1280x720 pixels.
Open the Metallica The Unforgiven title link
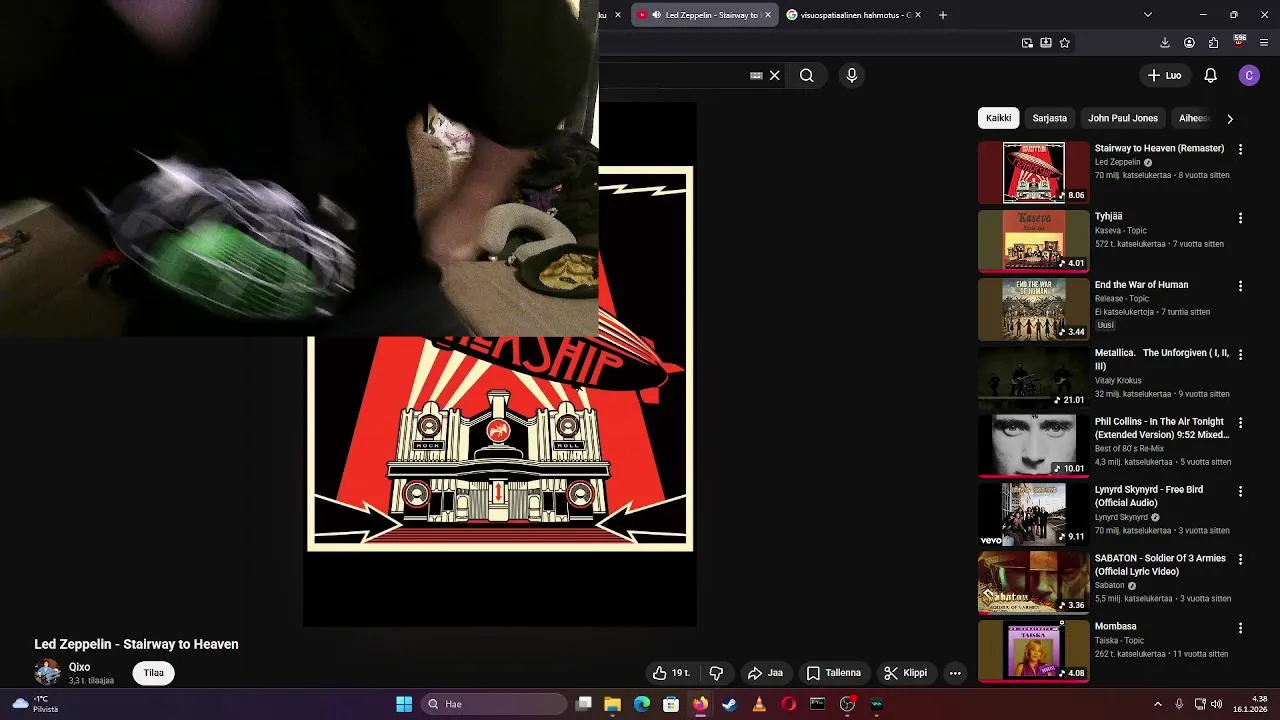point(1162,359)
